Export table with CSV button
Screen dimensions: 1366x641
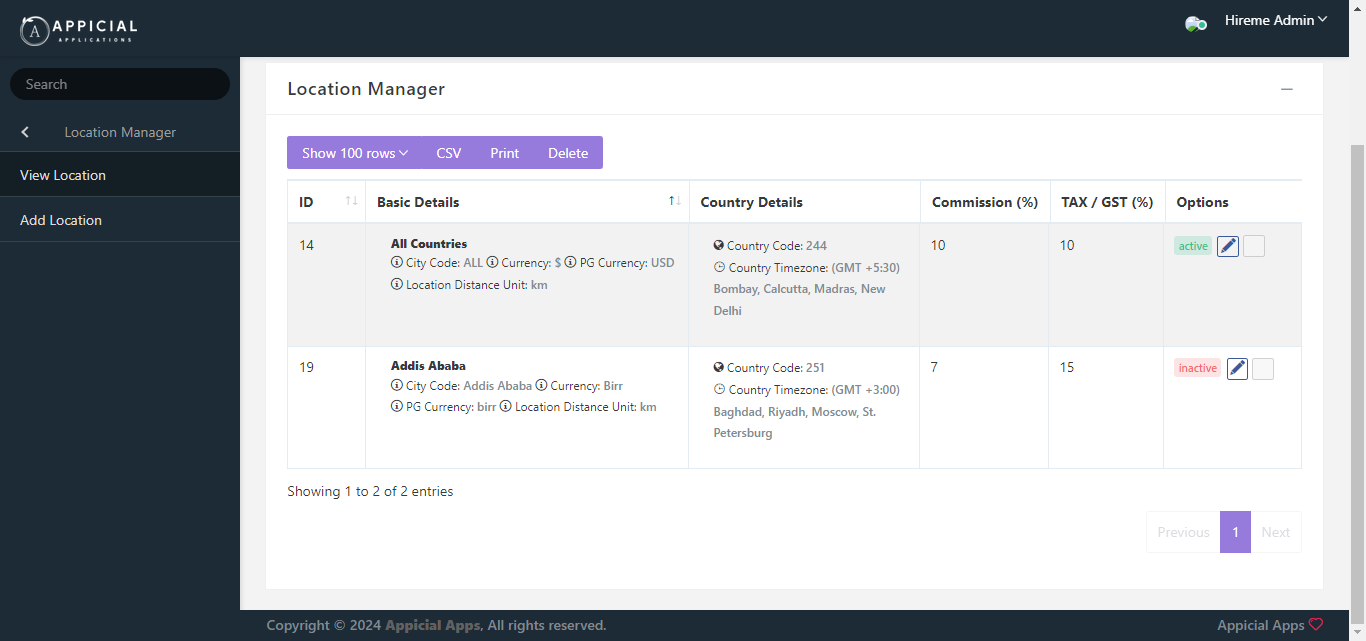[449, 153]
